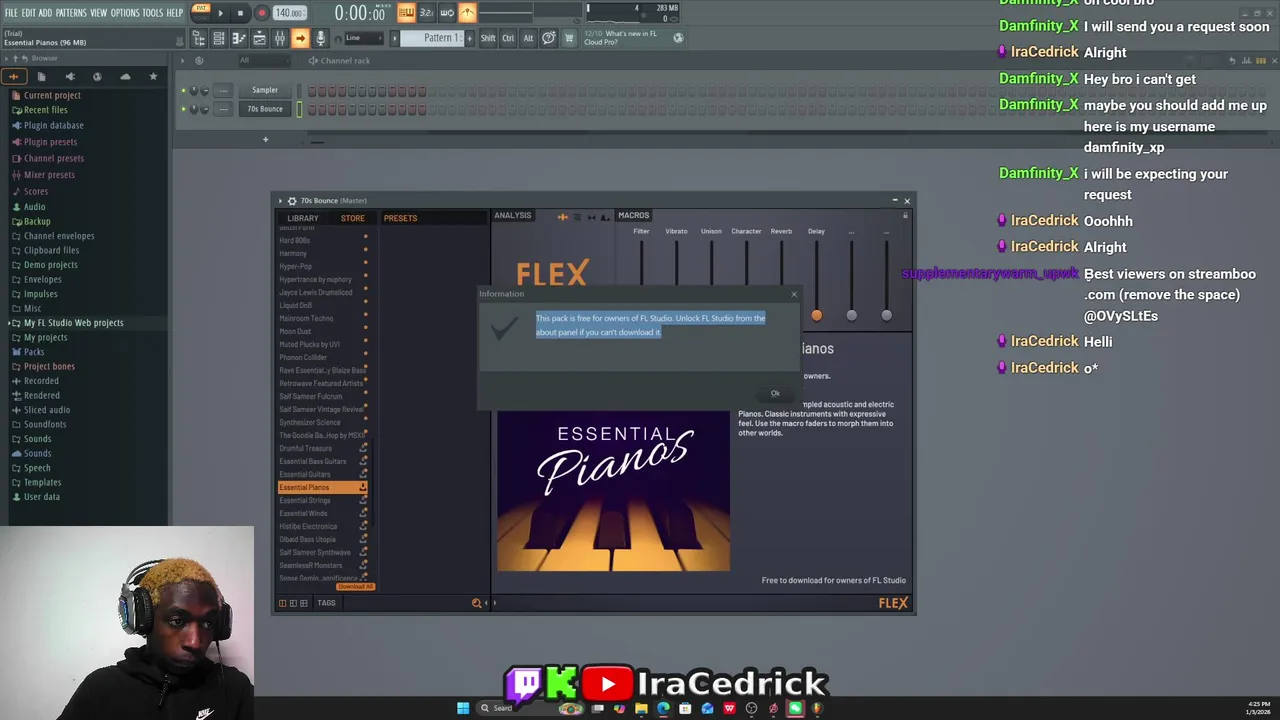The height and width of the screenshot is (720, 1280).
Task: Select the Browser favorites star tab
Action: tap(153, 76)
